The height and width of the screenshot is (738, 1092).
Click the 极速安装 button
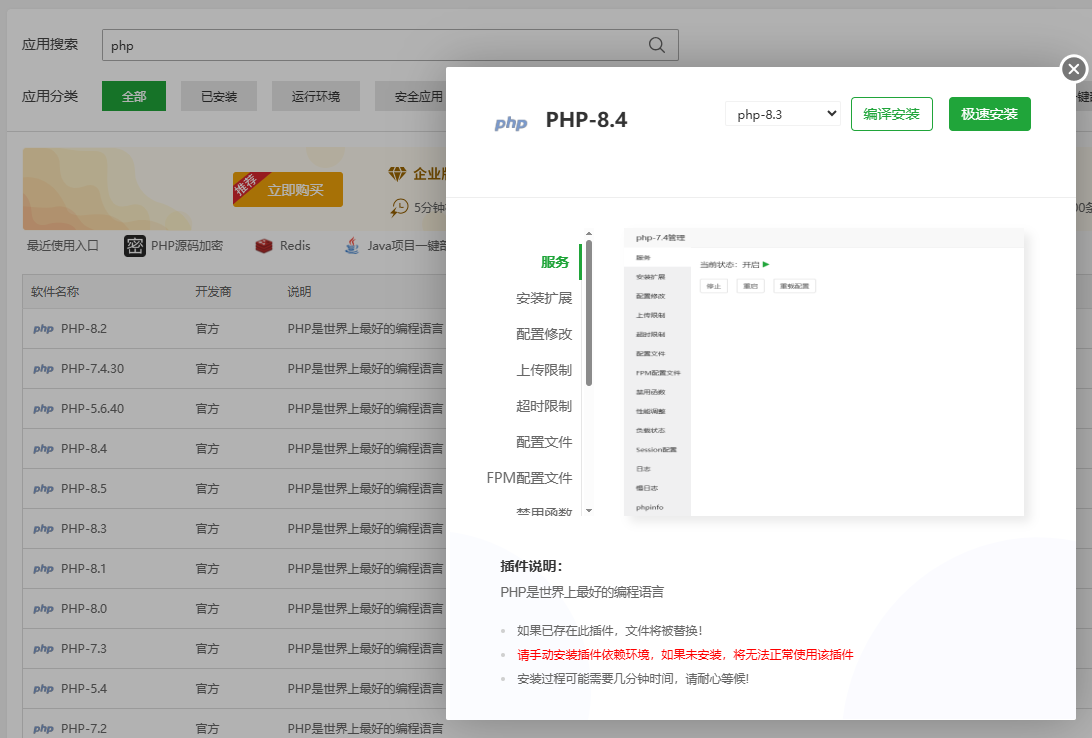(989, 114)
